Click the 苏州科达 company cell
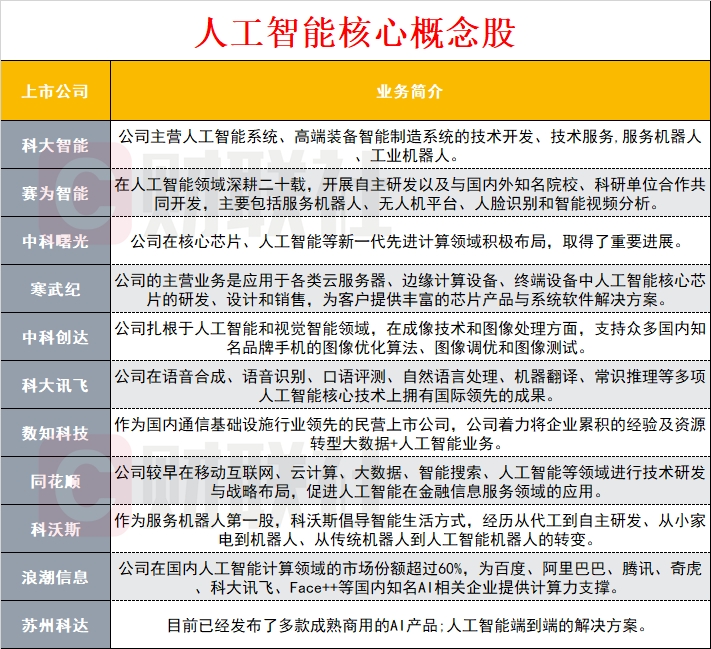 (x=55, y=625)
